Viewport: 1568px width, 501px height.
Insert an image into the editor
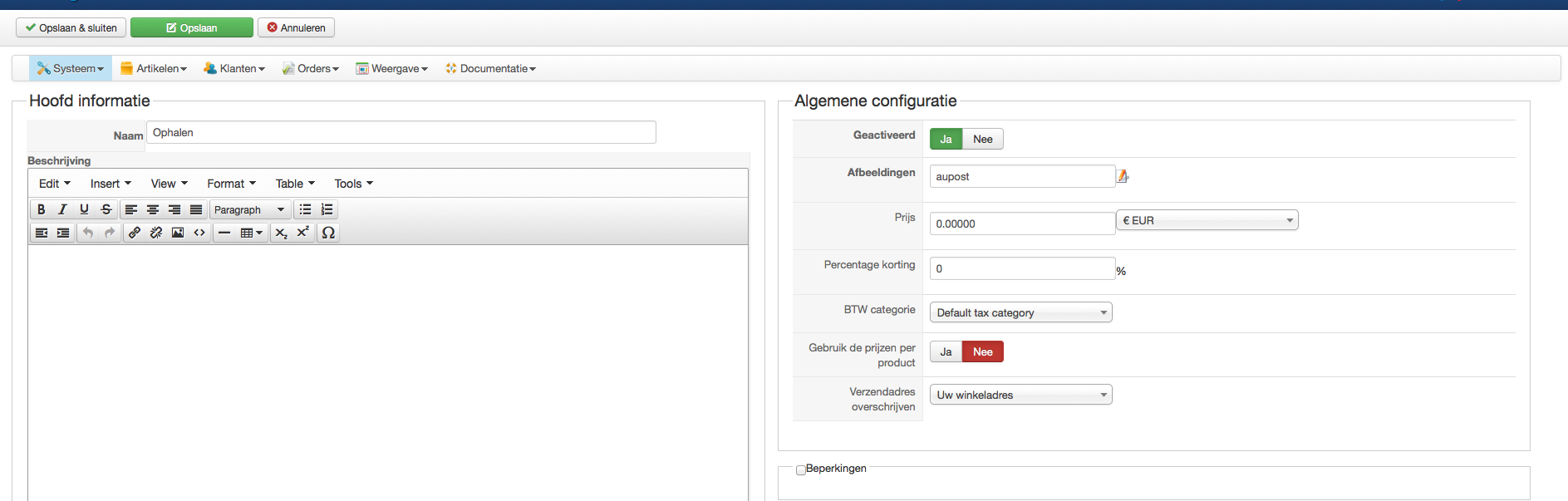coord(178,233)
